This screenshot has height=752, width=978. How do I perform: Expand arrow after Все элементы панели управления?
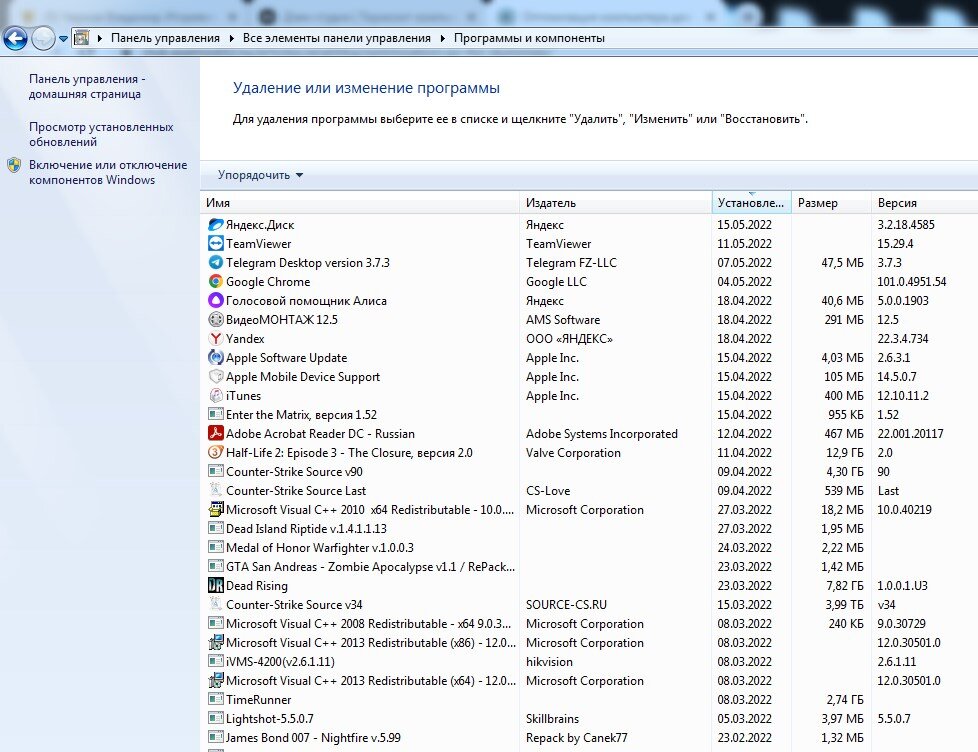[442, 38]
